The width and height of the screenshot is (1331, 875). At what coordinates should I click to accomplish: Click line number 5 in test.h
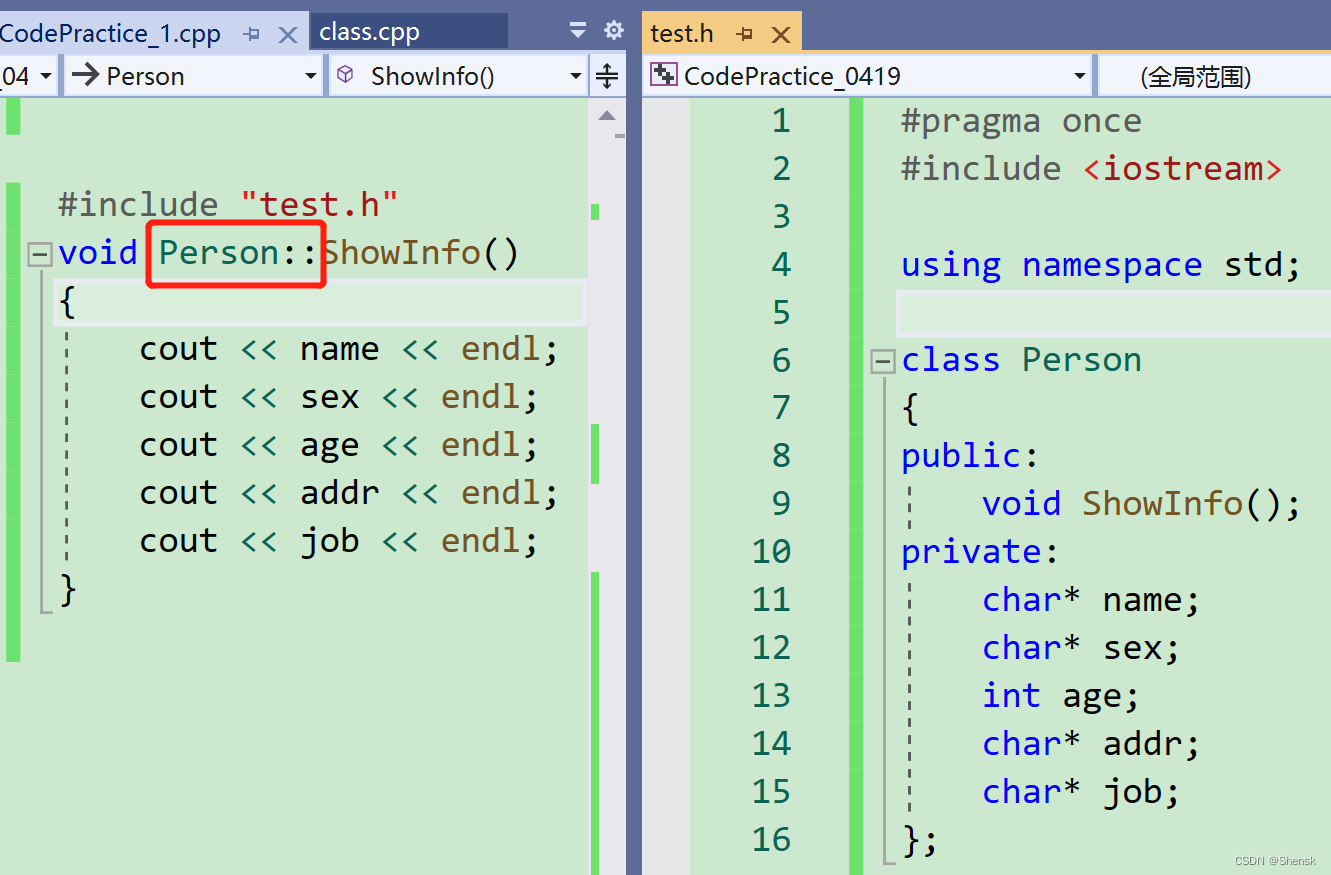click(x=781, y=313)
